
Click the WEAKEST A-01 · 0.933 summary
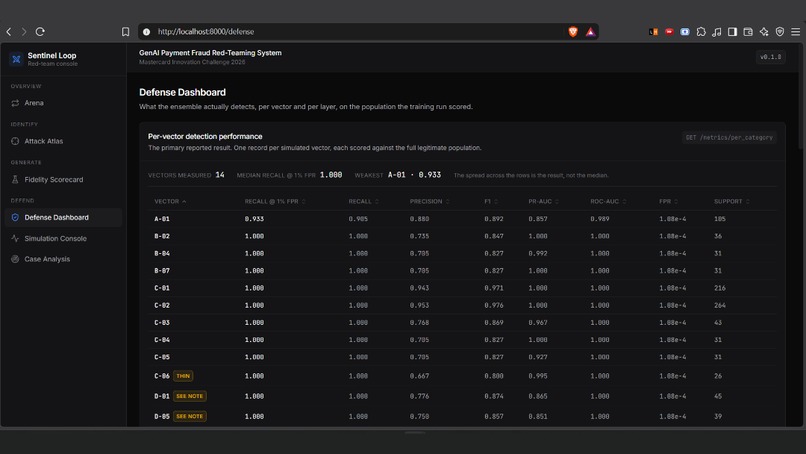coord(398,175)
